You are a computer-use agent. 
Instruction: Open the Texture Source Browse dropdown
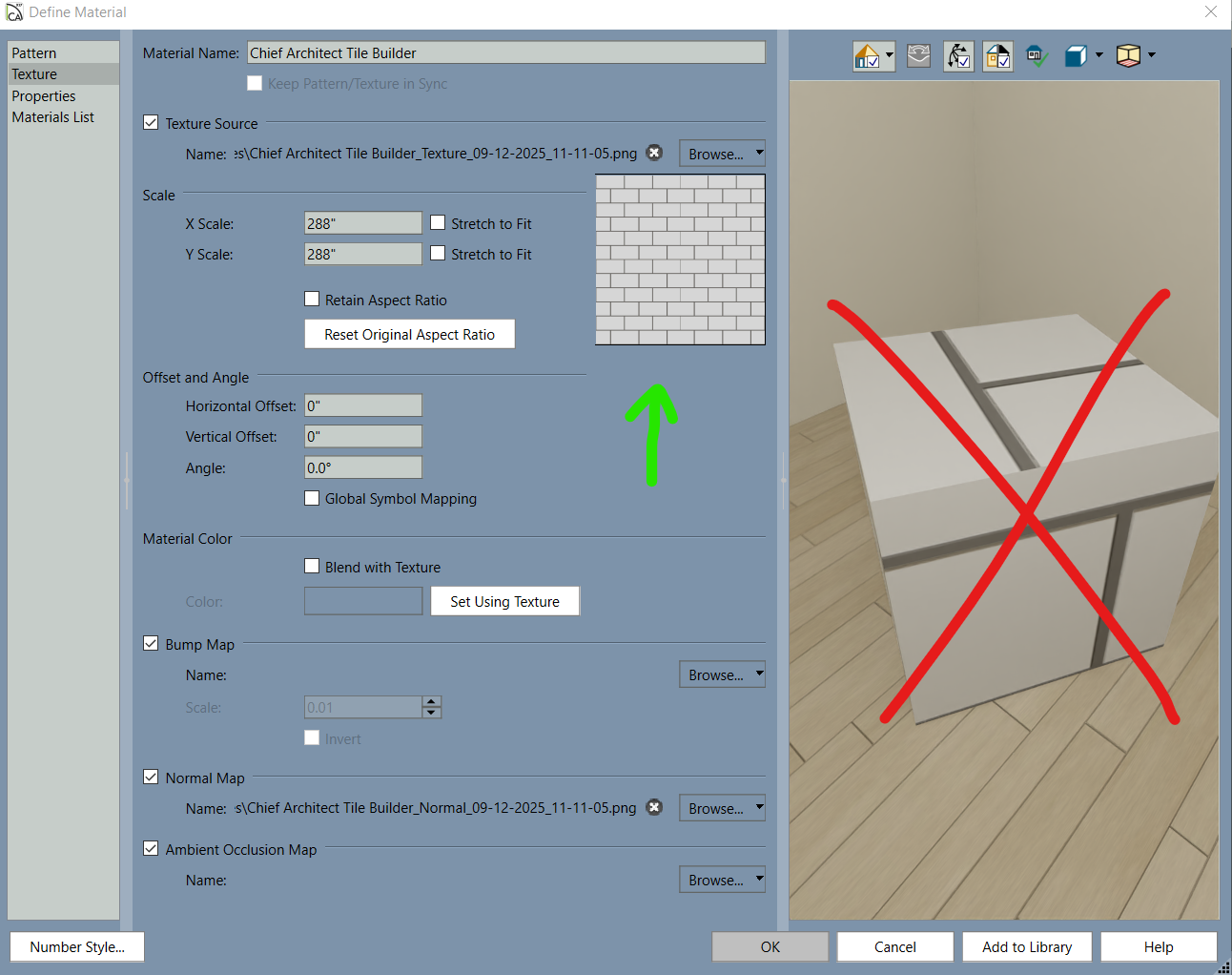pyautogui.click(x=759, y=154)
